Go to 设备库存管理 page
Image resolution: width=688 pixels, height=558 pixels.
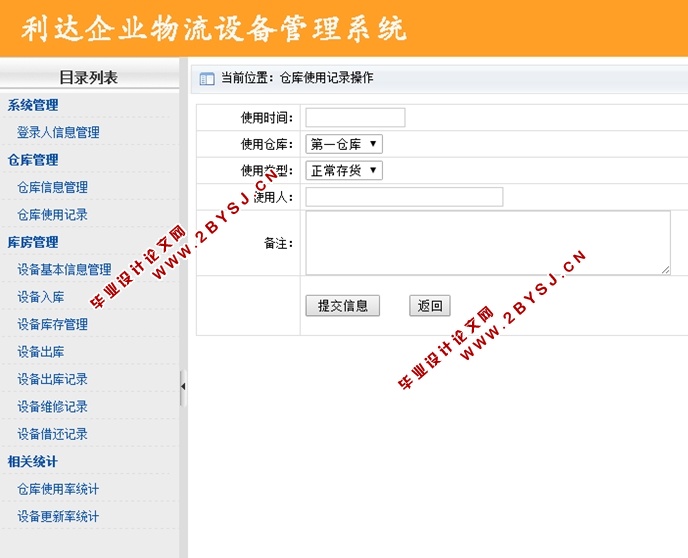pos(52,324)
